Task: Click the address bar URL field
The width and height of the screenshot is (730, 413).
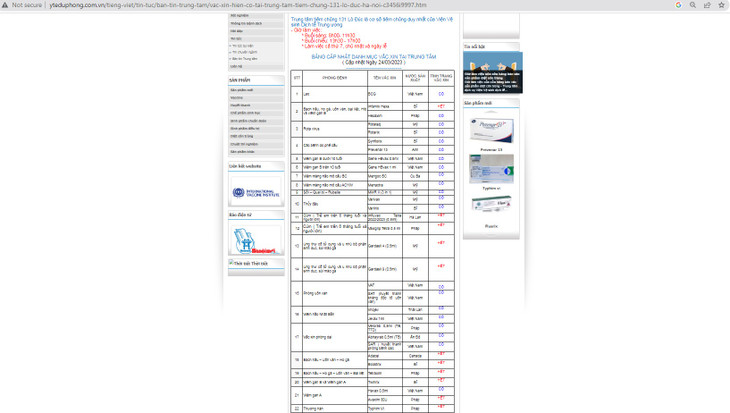Action: point(350,5)
